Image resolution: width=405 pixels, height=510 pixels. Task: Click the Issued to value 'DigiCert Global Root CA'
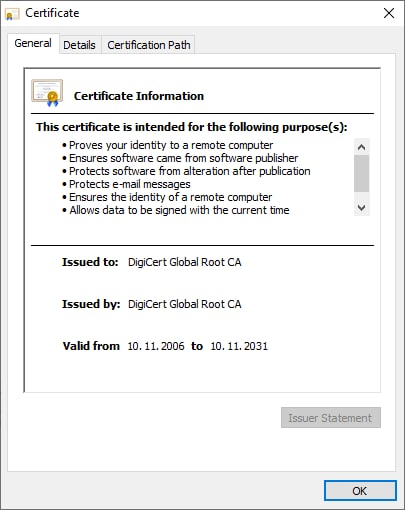184,262
